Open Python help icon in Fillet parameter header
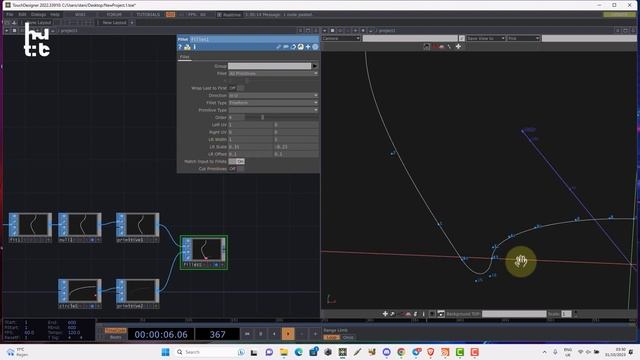The height and width of the screenshot is (360, 640). click(187, 47)
